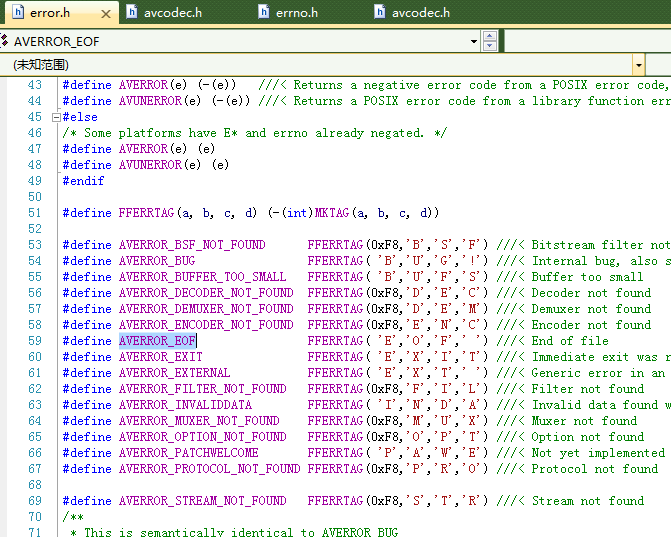Screen dimensions: 671x537
Task: Click AVERROR_BSF_NOT_FOUND on line 53
Action: tap(192, 245)
